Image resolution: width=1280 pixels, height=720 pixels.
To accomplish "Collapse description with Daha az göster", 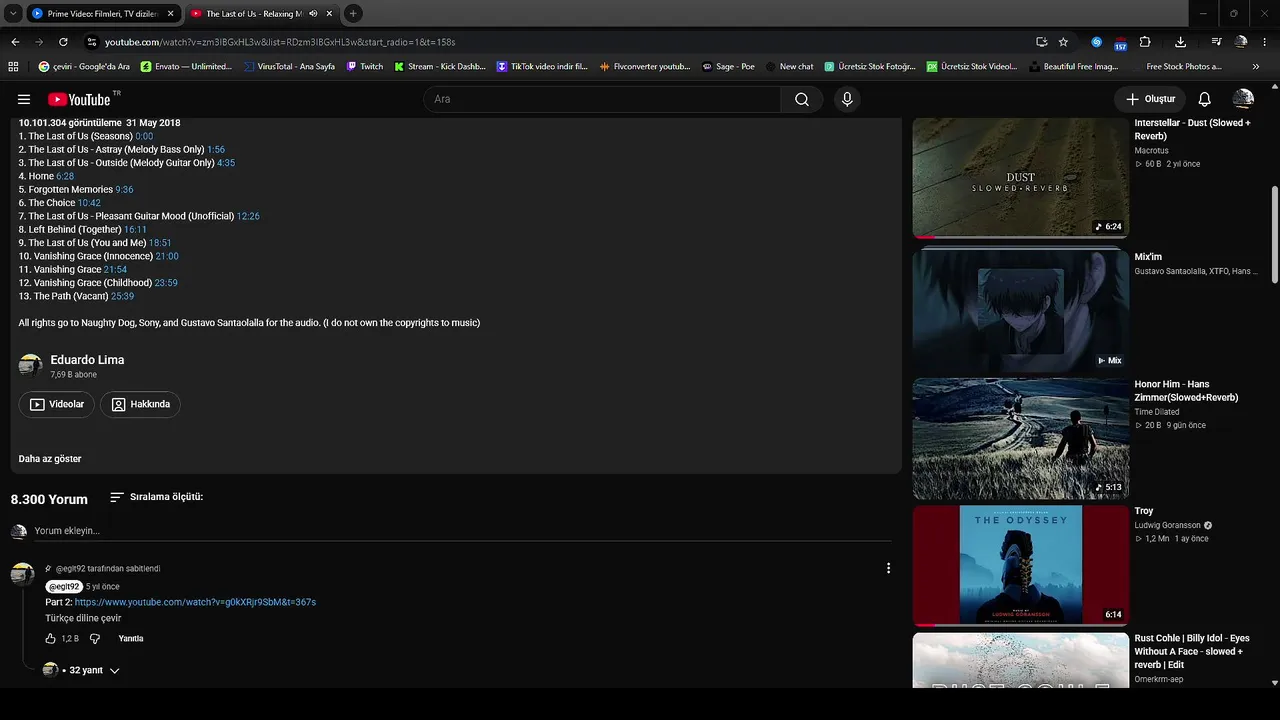I will point(50,459).
